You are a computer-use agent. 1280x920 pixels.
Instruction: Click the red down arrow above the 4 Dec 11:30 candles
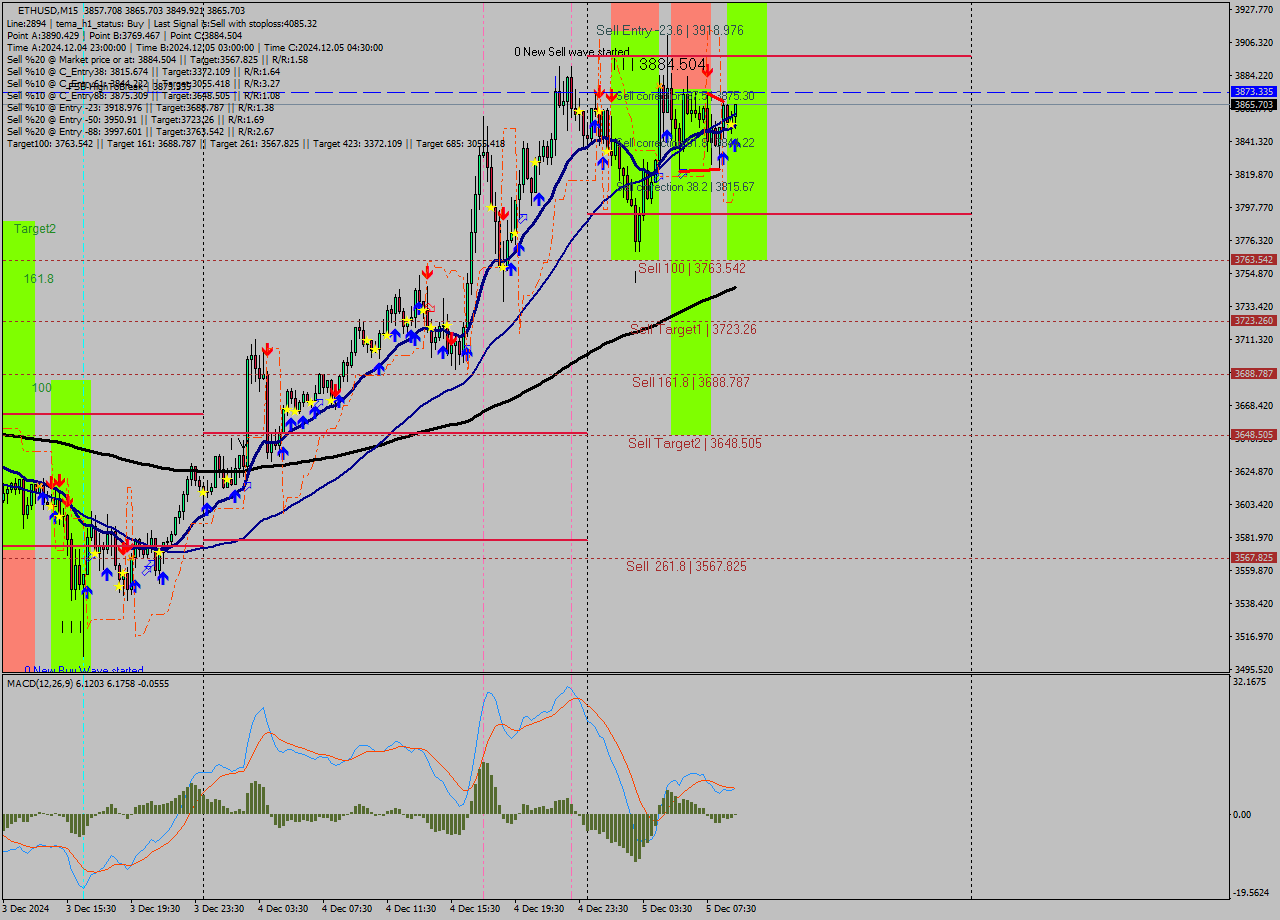pos(427,272)
